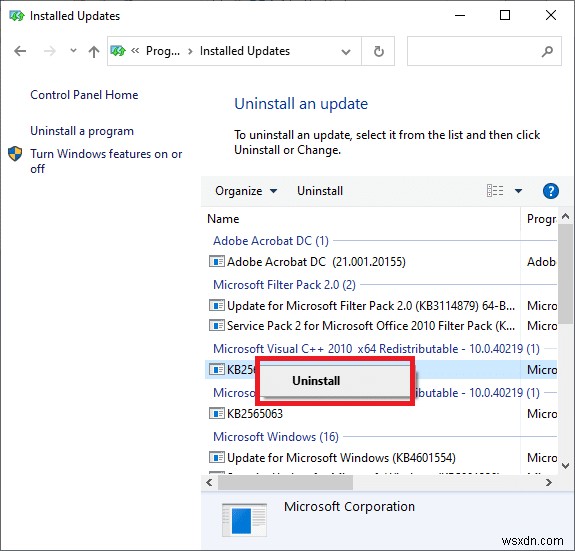The image size is (575, 551).
Task: Open Turn Windows features on or off
Action: tap(106, 161)
